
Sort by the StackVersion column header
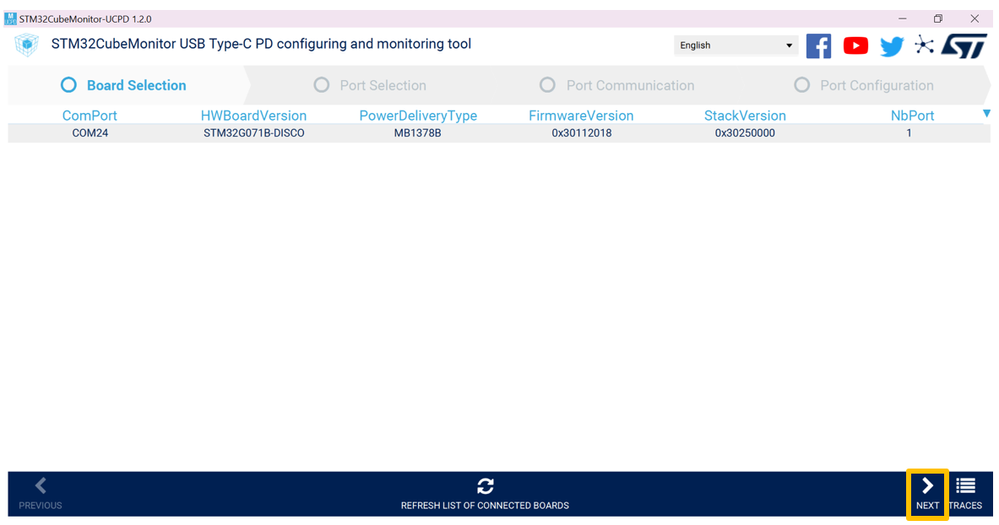[x=745, y=115]
